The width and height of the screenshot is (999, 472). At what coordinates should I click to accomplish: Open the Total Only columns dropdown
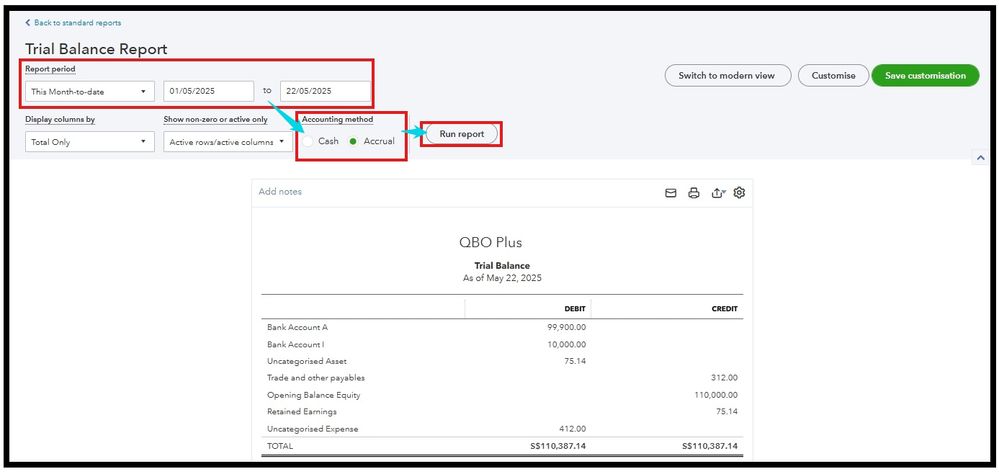90,142
